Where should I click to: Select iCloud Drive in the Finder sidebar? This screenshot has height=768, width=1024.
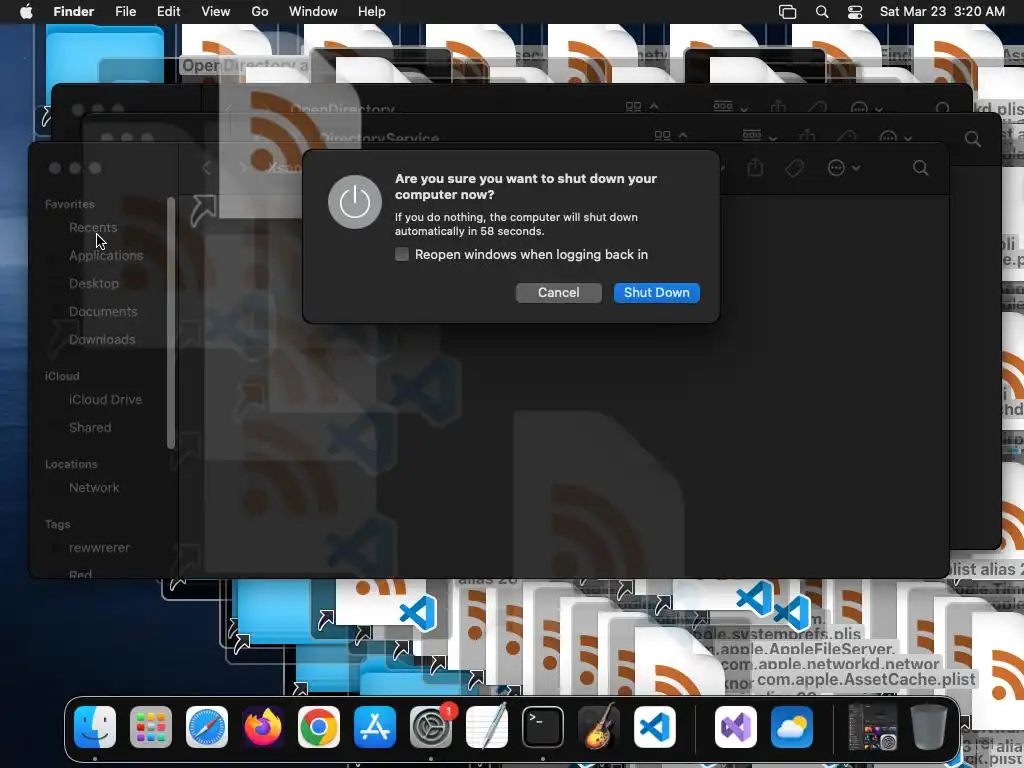click(105, 400)
